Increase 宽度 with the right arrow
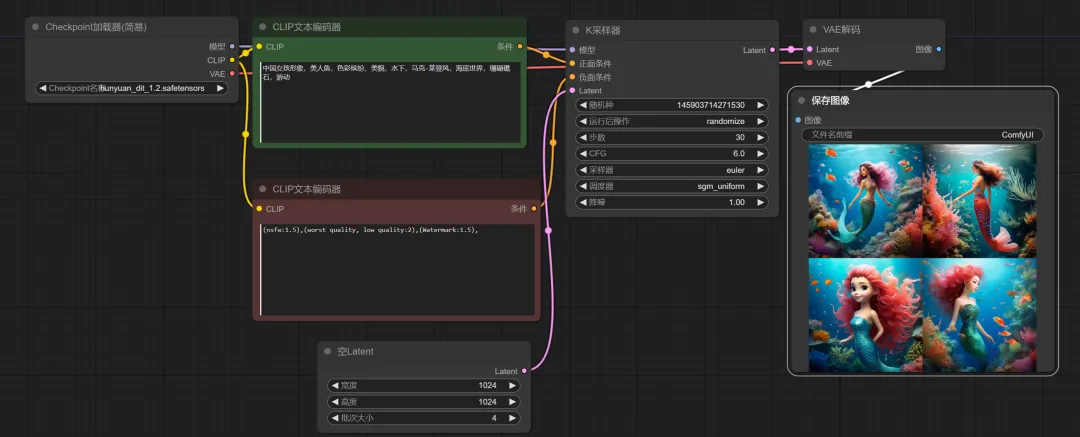Screen dimensions: 1080x437 tap(512, 385)
